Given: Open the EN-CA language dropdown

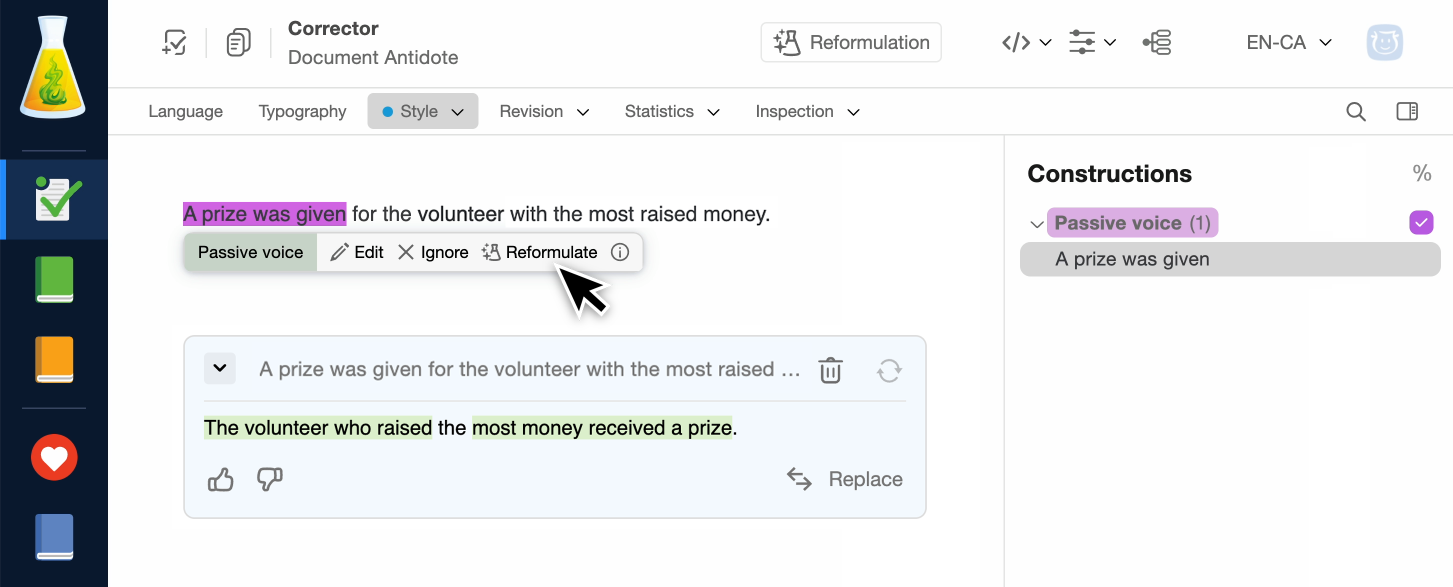Looking at the screenshot, I should [x=1289, y=43].
